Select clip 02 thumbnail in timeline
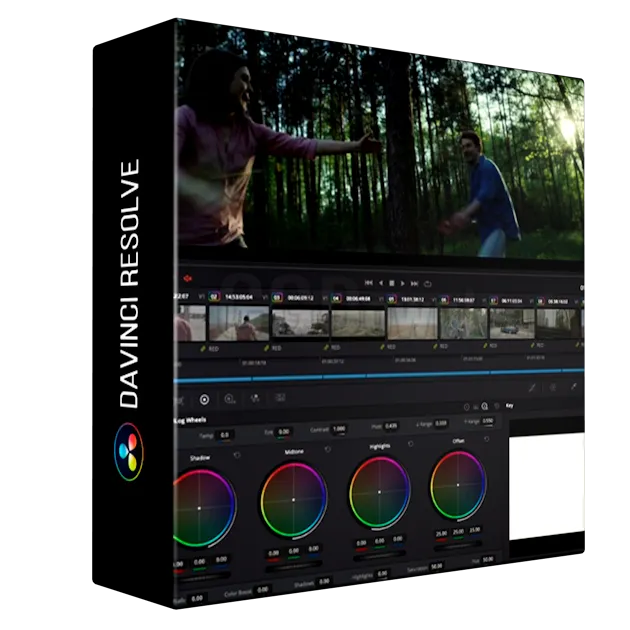The height and width of the screenshot is (630, 630). [x=239, y=323]
